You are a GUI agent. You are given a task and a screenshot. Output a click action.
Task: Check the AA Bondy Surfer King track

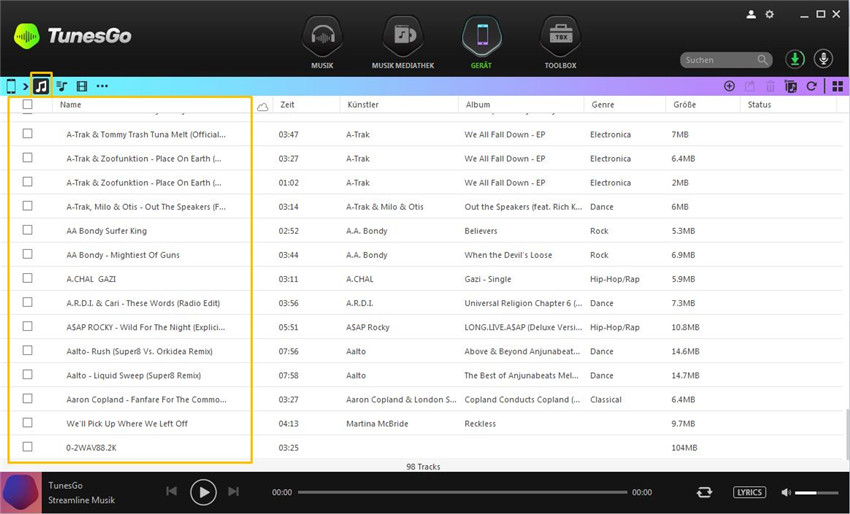click(x=28, y=230)
